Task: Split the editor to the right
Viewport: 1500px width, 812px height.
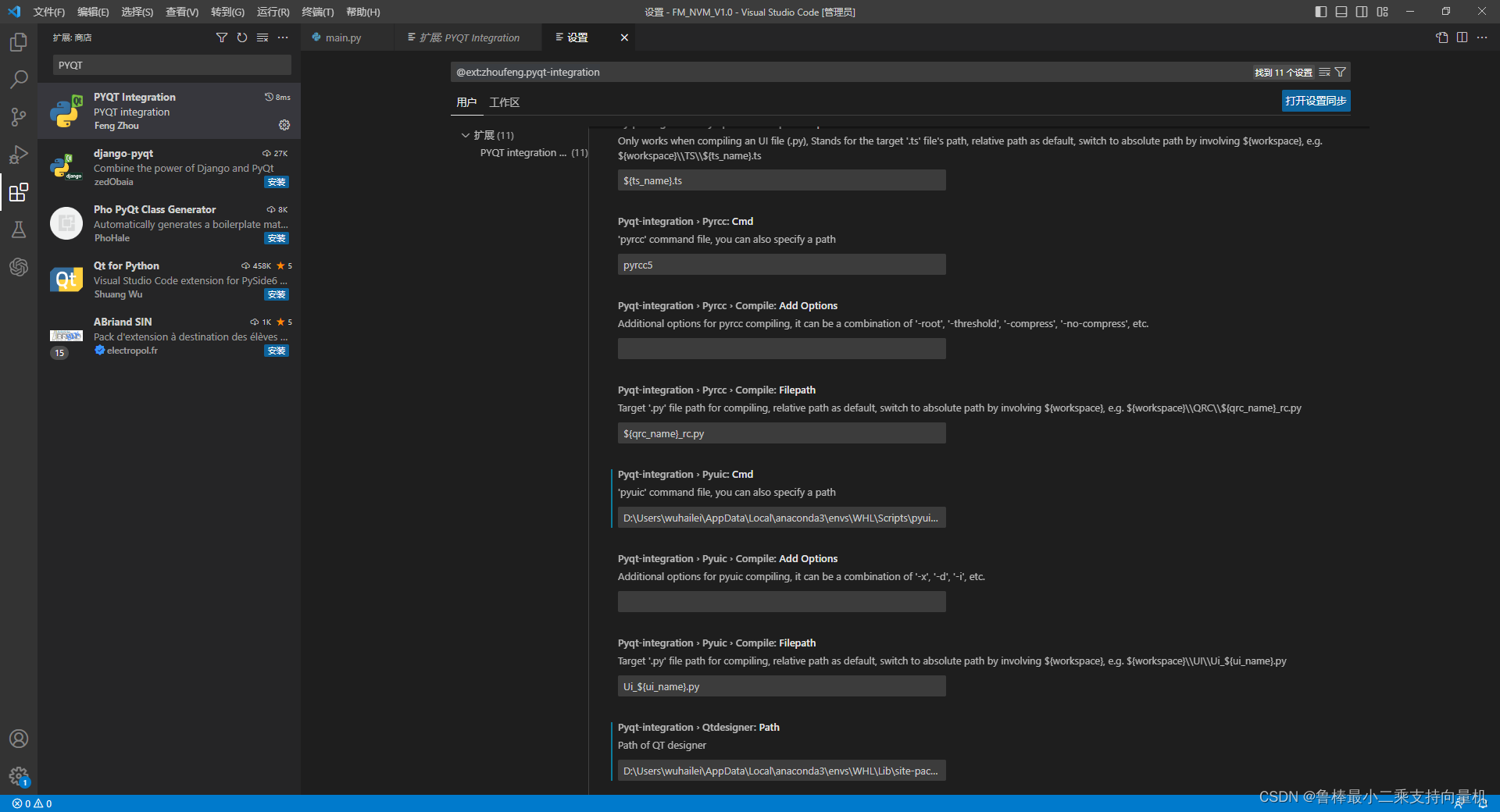Action: click(1462, 37)
